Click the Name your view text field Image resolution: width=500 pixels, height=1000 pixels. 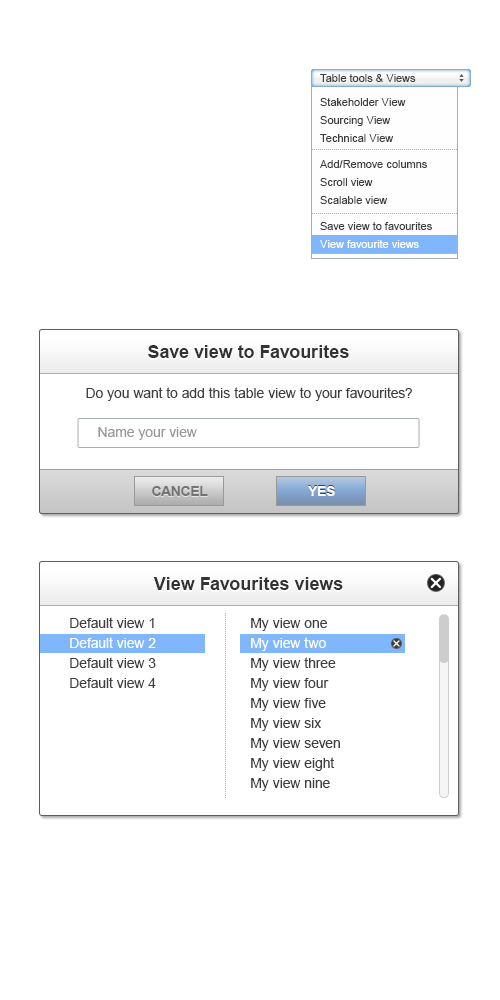coord(248,432)
